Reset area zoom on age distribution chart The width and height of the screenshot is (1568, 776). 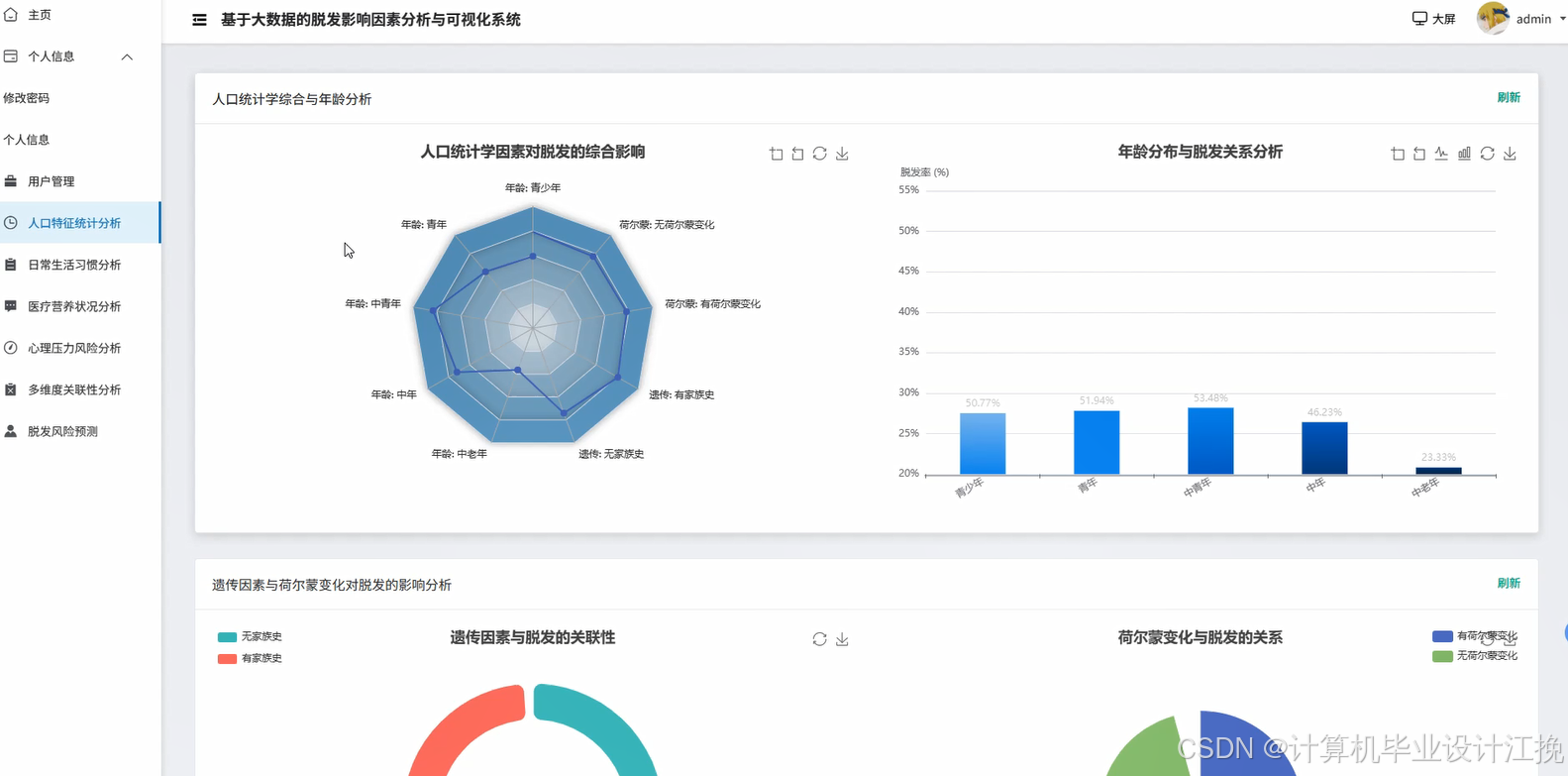[x=1419, y=154]
